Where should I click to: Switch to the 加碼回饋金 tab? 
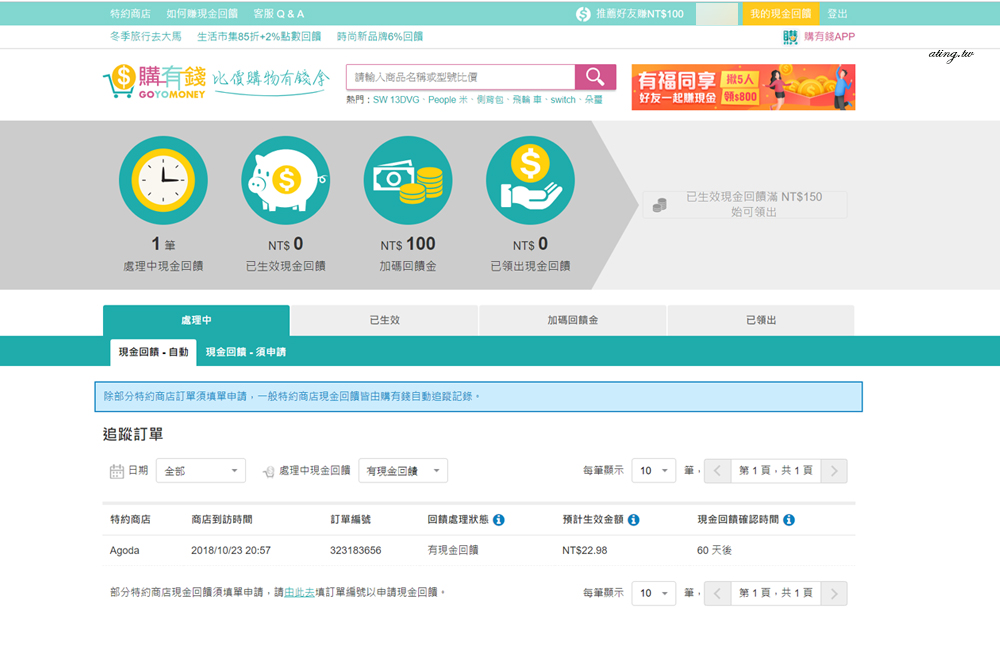572,320
